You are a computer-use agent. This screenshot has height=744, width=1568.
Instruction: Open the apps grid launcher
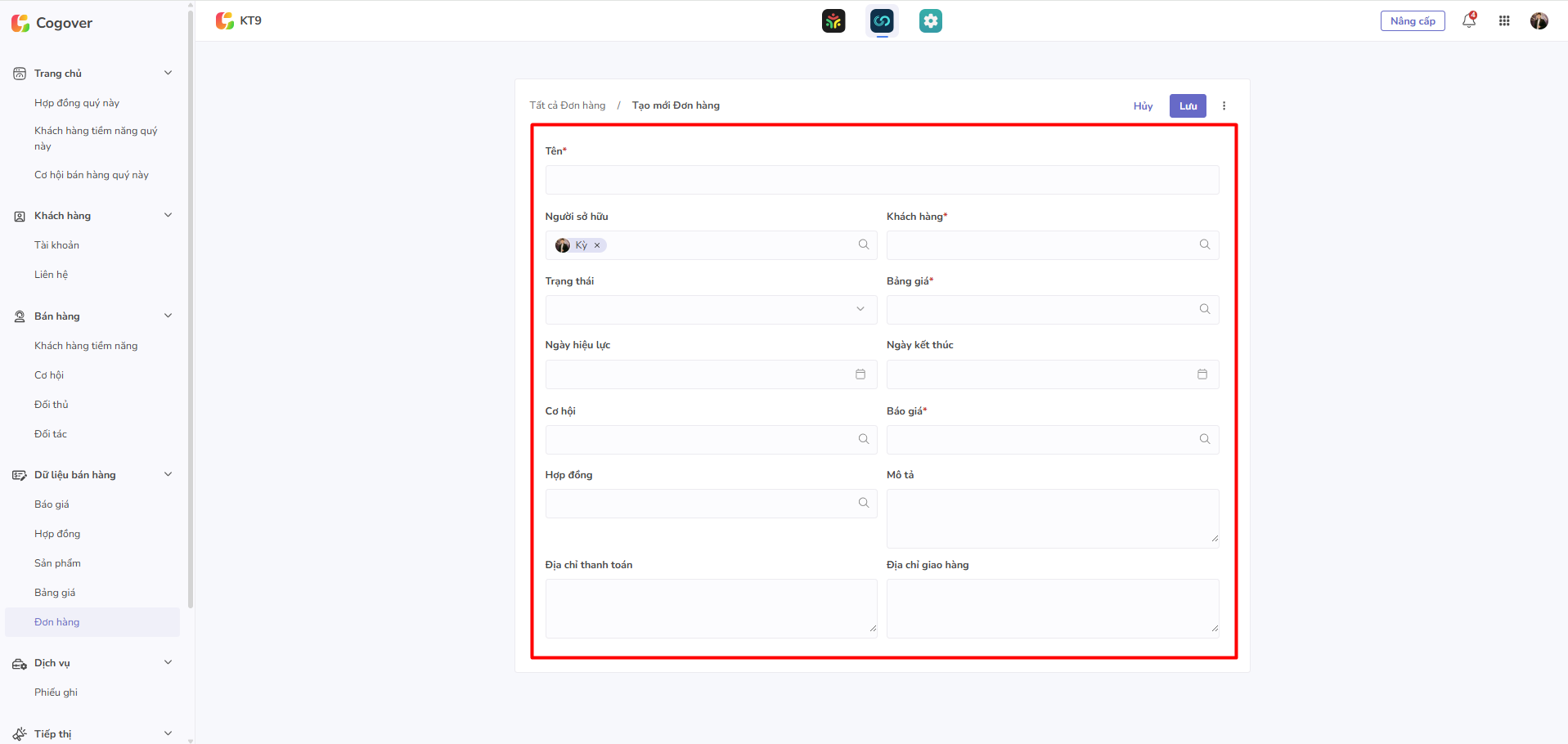pyautogui.click(x=1504, y=21)
